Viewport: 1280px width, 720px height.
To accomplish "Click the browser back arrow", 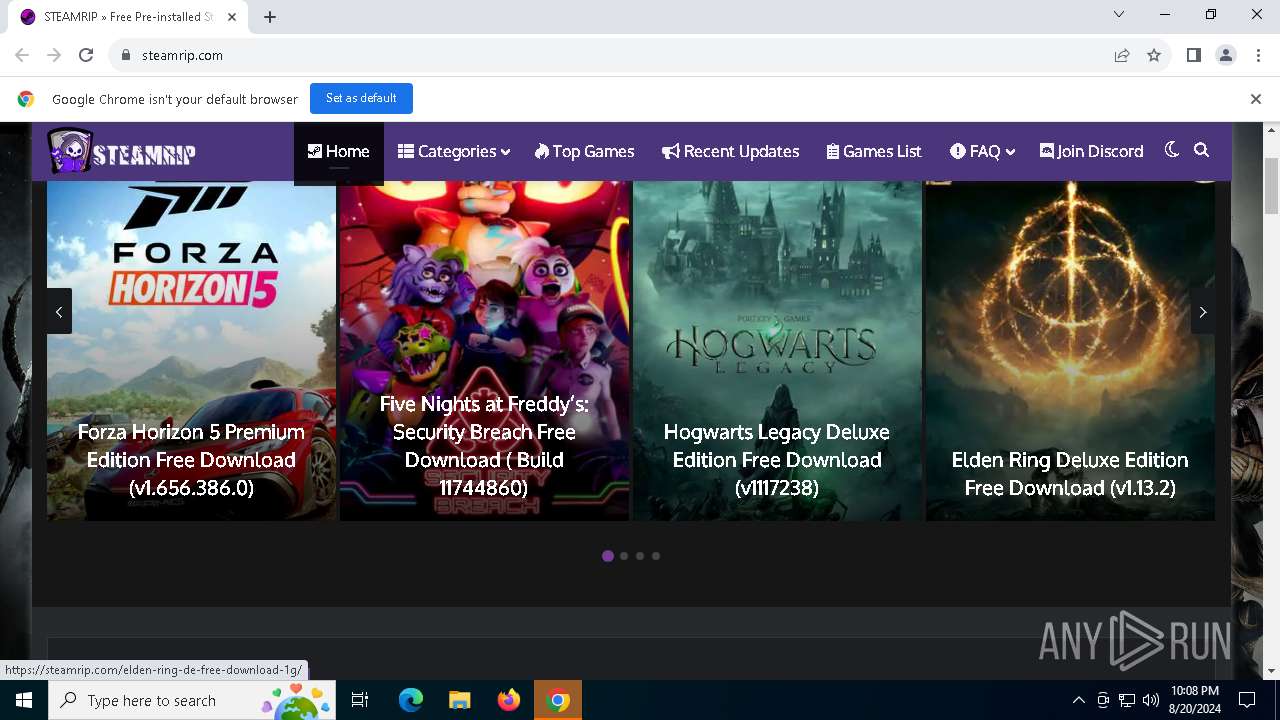I will click(22, 55).
